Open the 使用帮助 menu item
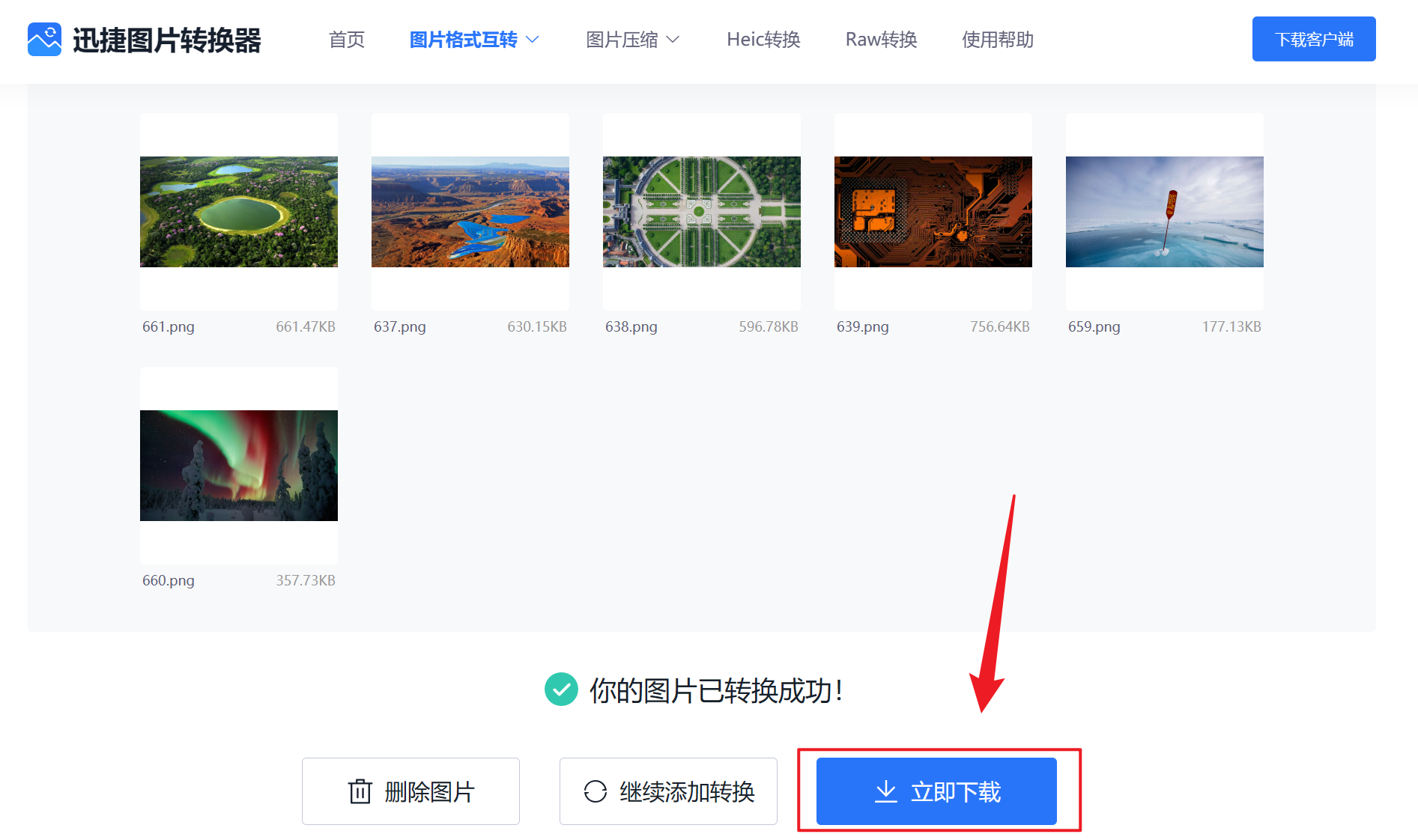Image resolution: width=1418 pixels, height=840 pixels. 997,40
